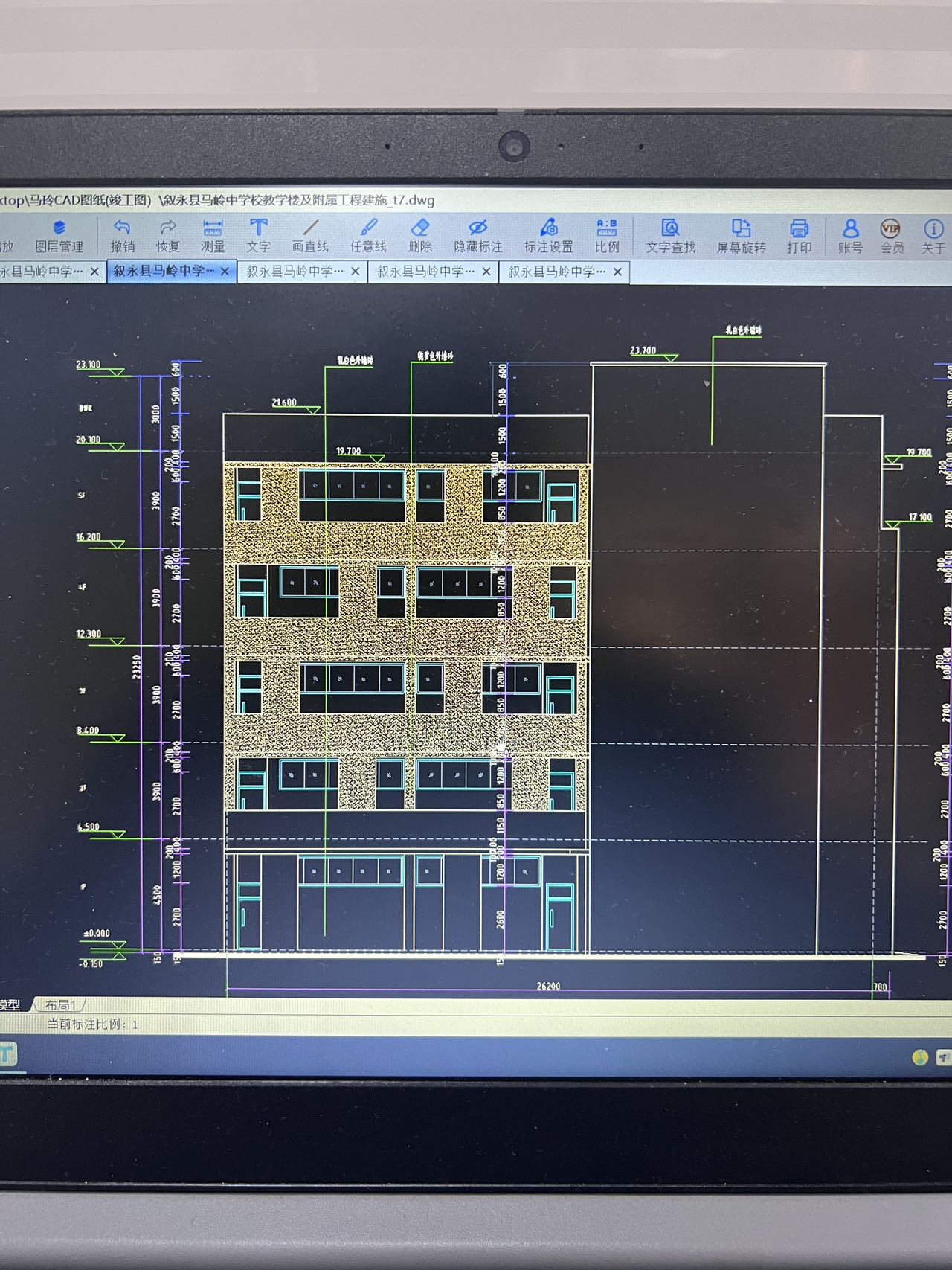Close the cut-off leftmost drawing tab
This screenshot has width=952, height=1270.
(x=94, y=272)
